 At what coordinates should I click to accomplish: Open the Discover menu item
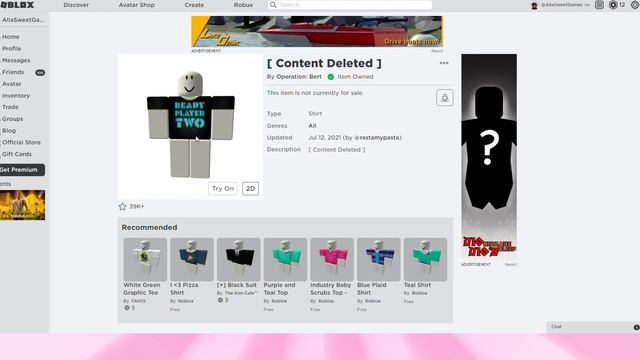click(76, 5)
